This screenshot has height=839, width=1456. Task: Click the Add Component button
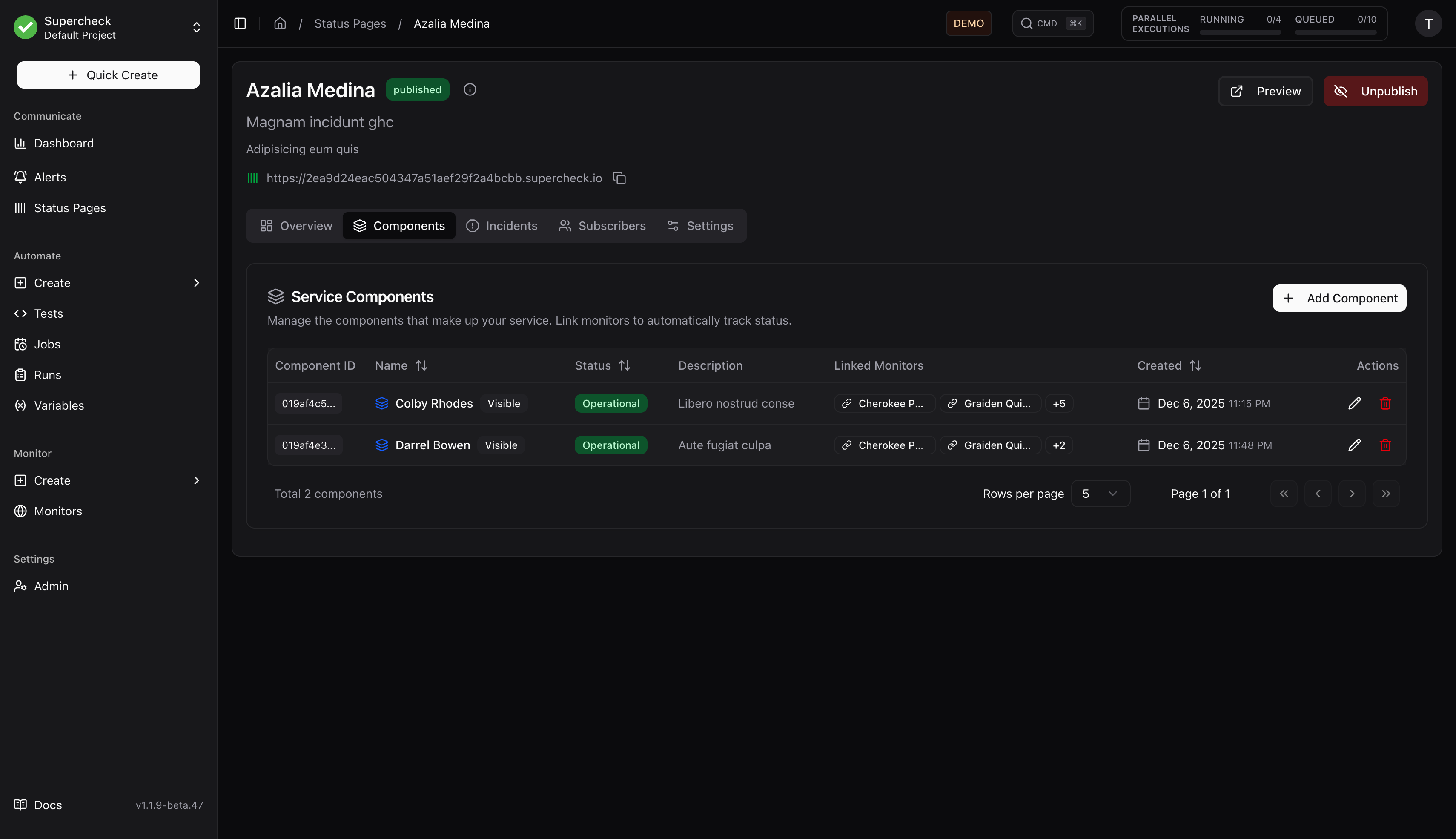[1339, 298]
